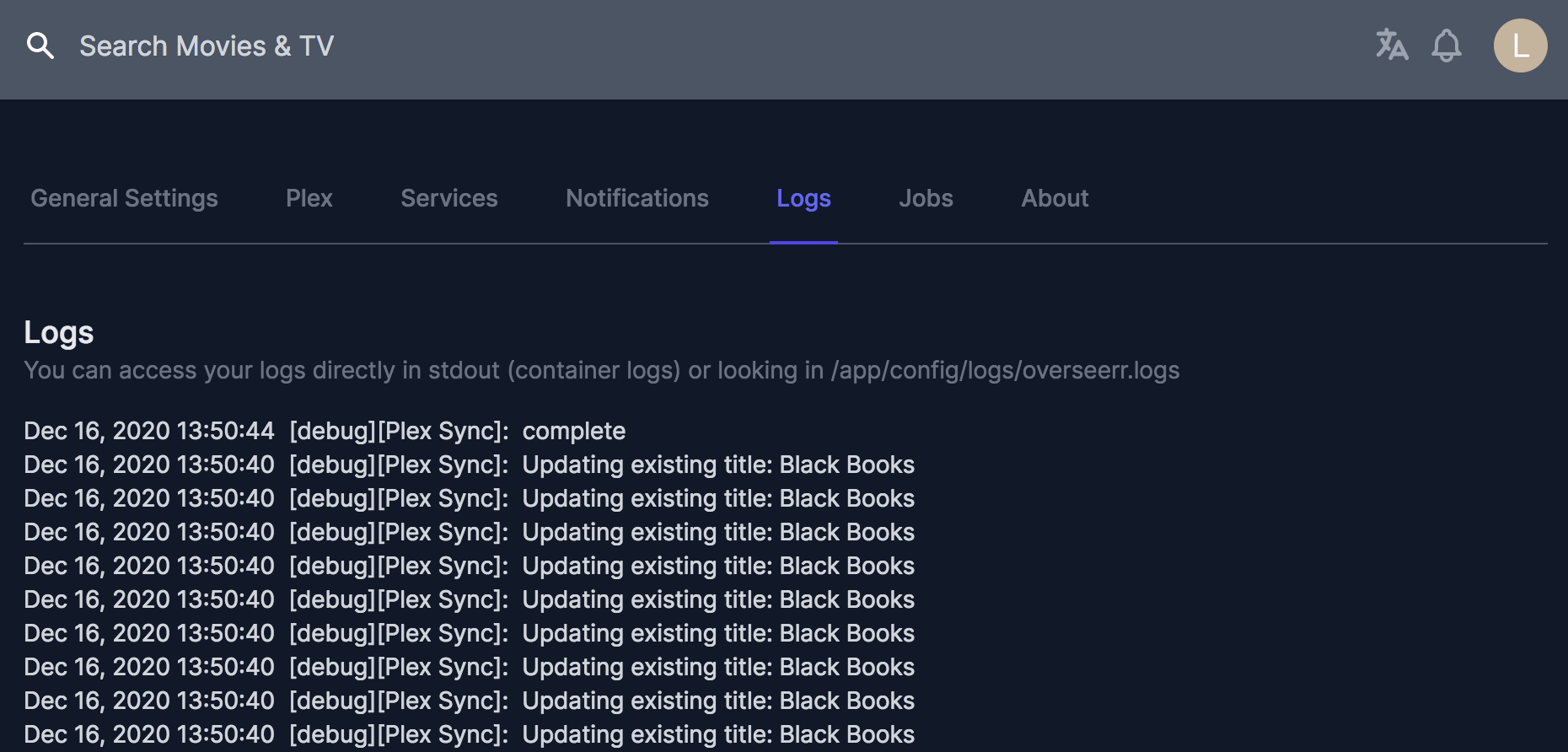1568x752 pixels.
Task: Go to the Services tab
Action: pyautogui.click(x=449, y=198)
